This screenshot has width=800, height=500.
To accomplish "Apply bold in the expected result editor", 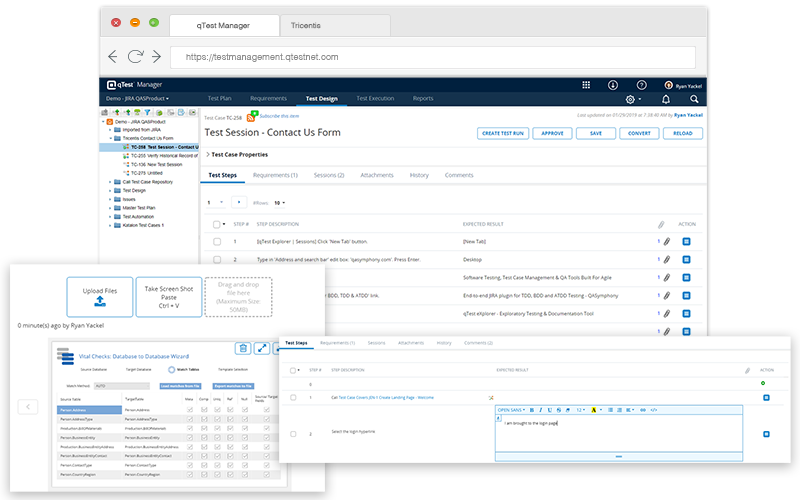I will click(532, 410).
